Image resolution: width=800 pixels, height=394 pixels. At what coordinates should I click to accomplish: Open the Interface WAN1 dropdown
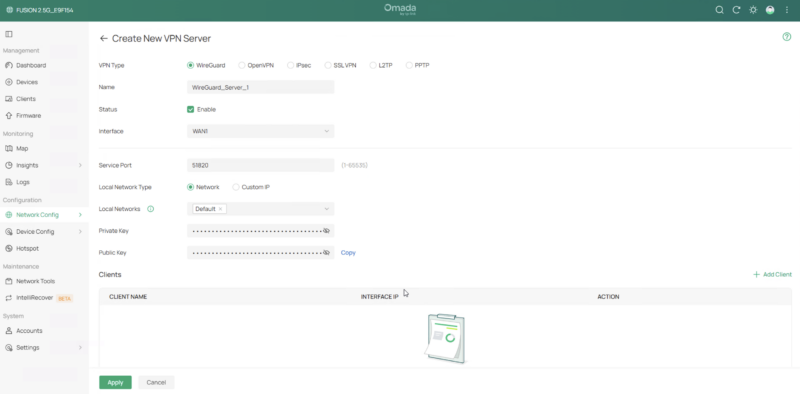[x=261, y=131]
